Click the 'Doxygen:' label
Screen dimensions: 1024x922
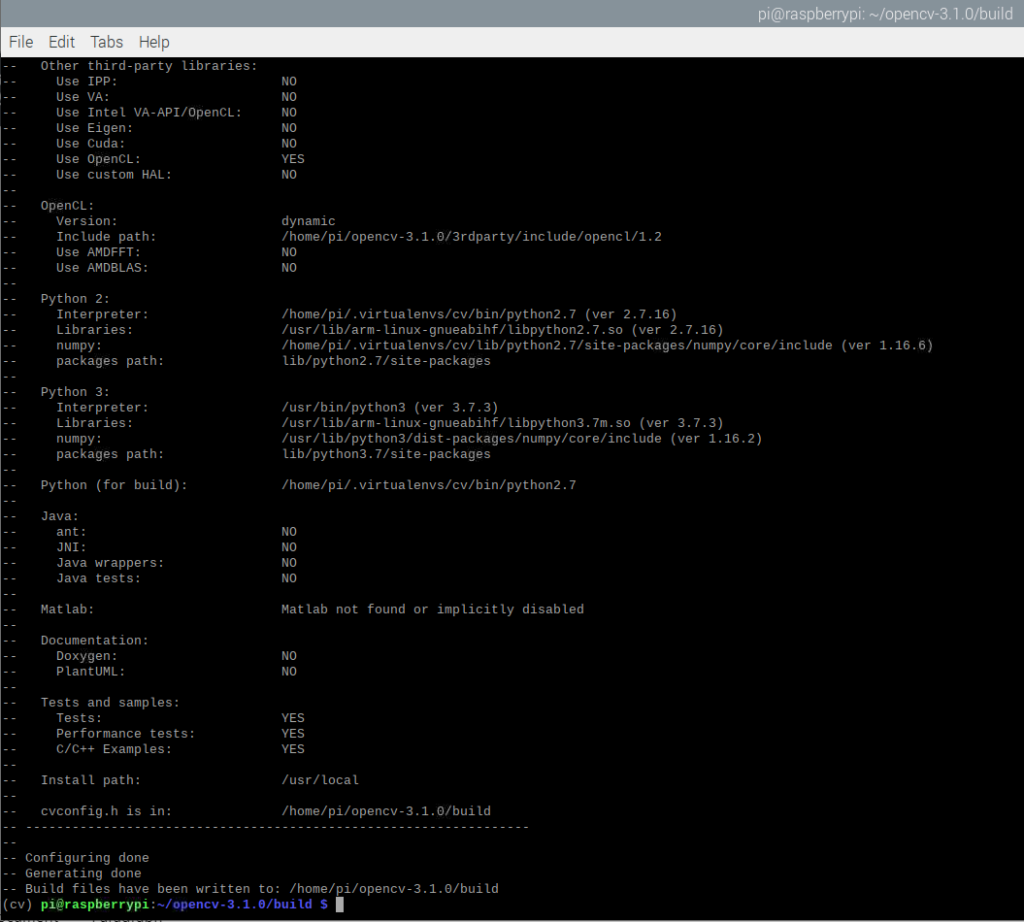coord(86,656)
